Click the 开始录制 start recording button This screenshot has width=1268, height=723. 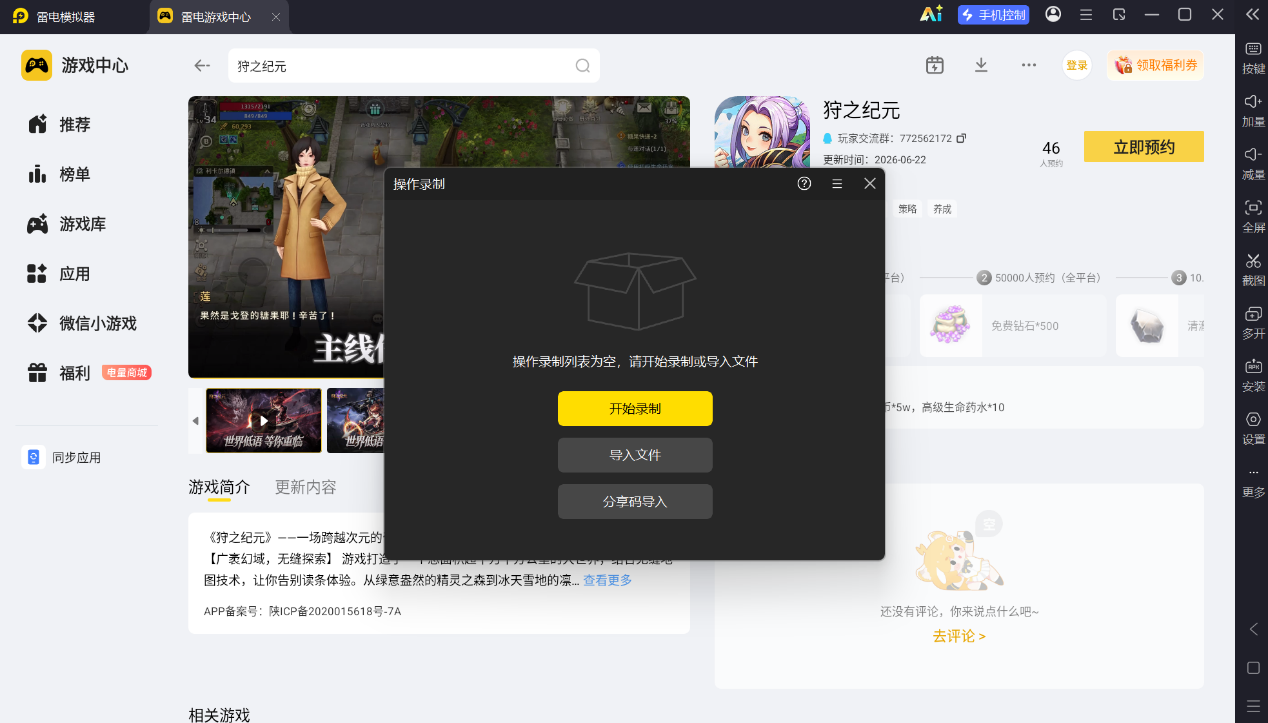[635, 409]
